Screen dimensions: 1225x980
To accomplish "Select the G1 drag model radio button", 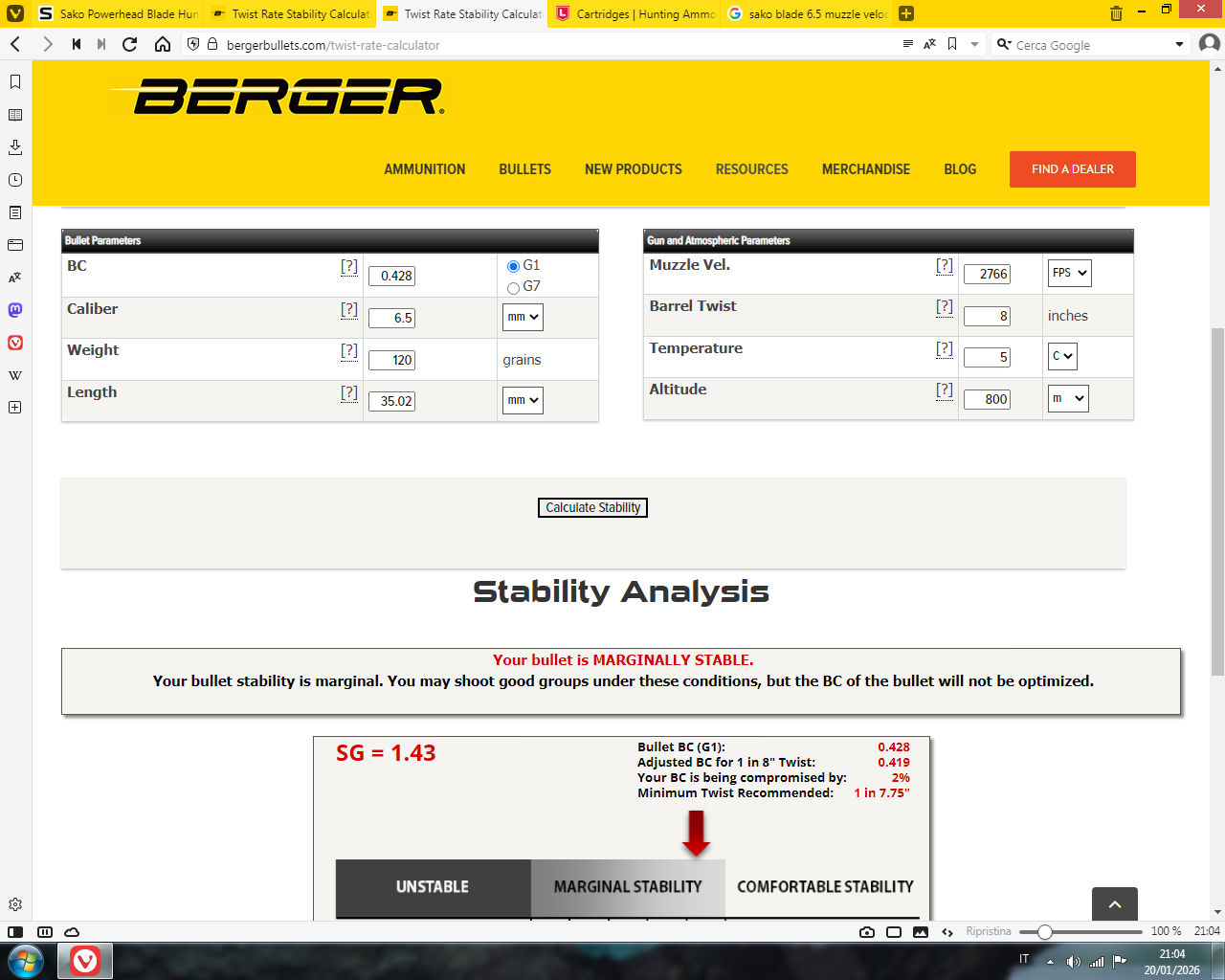I will pos(513,266).
